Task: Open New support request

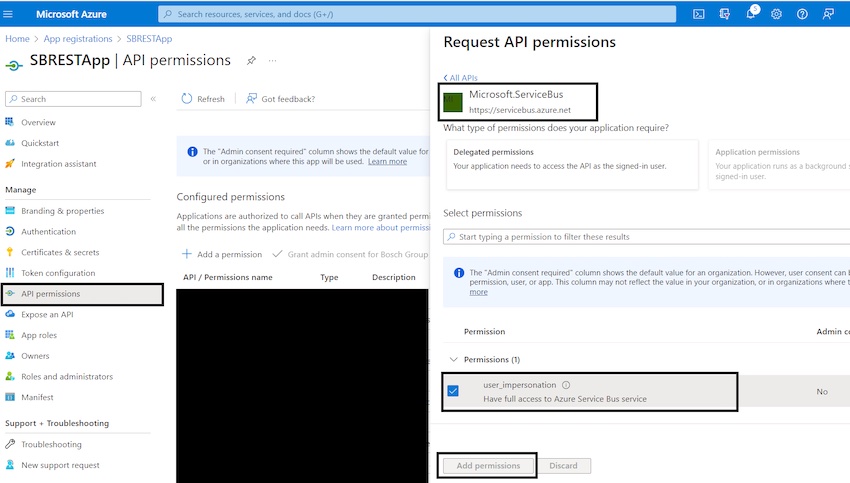Action: point(60,465)
